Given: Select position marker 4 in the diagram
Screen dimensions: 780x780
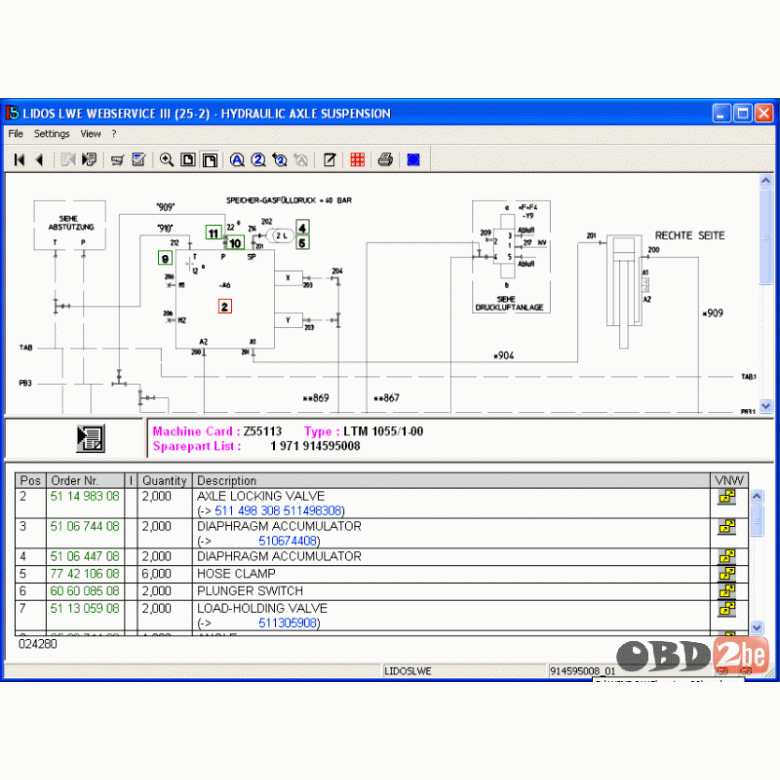Looking at the screenshot, I should [302, 227].
